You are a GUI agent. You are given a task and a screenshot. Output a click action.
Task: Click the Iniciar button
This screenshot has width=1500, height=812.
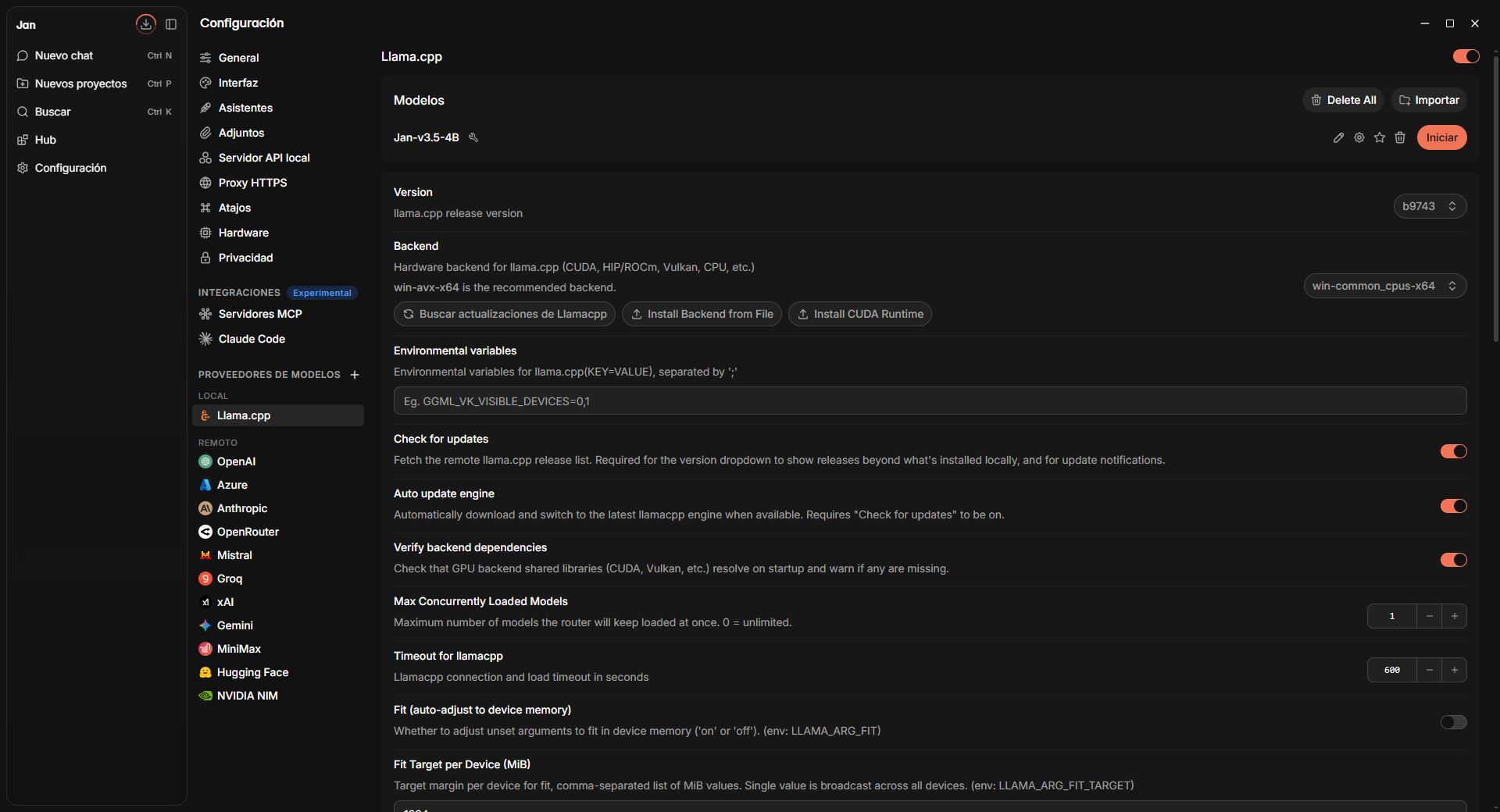[1441, 137]
